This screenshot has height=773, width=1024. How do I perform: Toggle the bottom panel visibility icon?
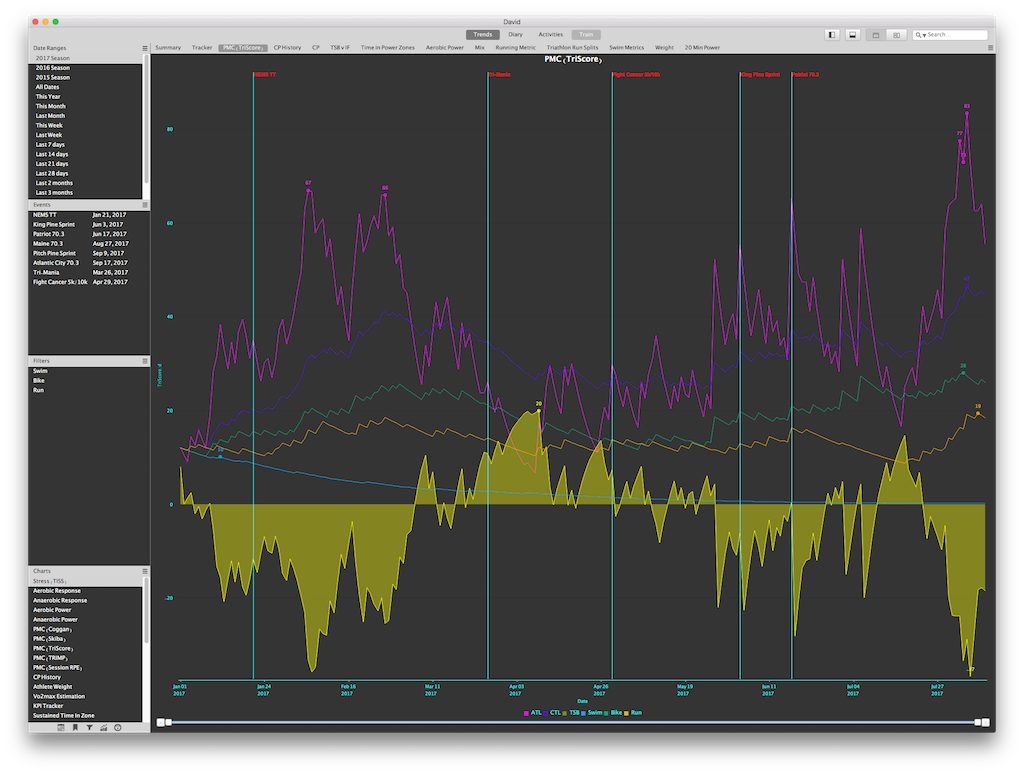pyautogui.click(x=852, y=35)
